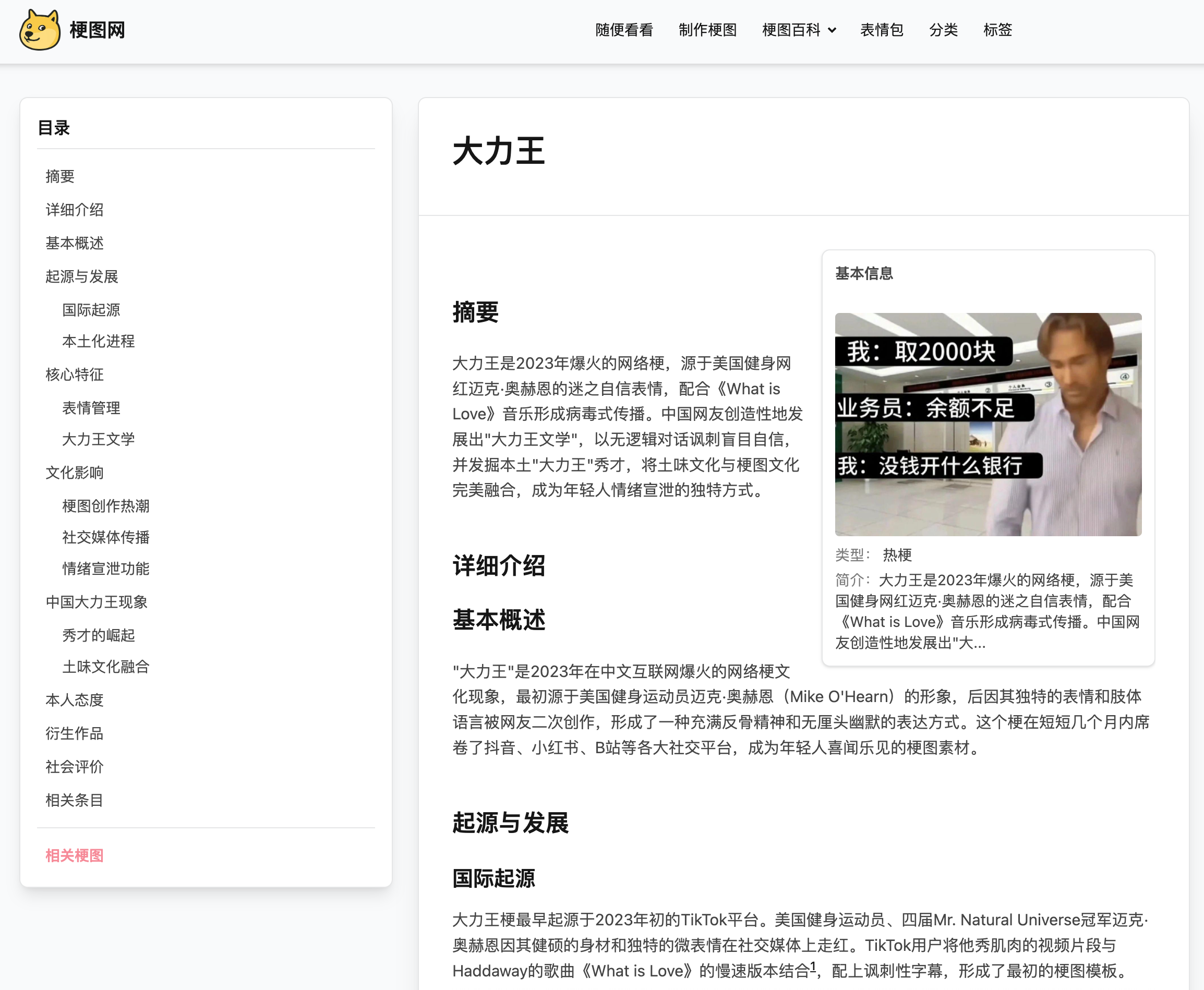Jump to 文化影响 in contents
The height and width of the screenshot is (990, 1204).
click(75, 473)
